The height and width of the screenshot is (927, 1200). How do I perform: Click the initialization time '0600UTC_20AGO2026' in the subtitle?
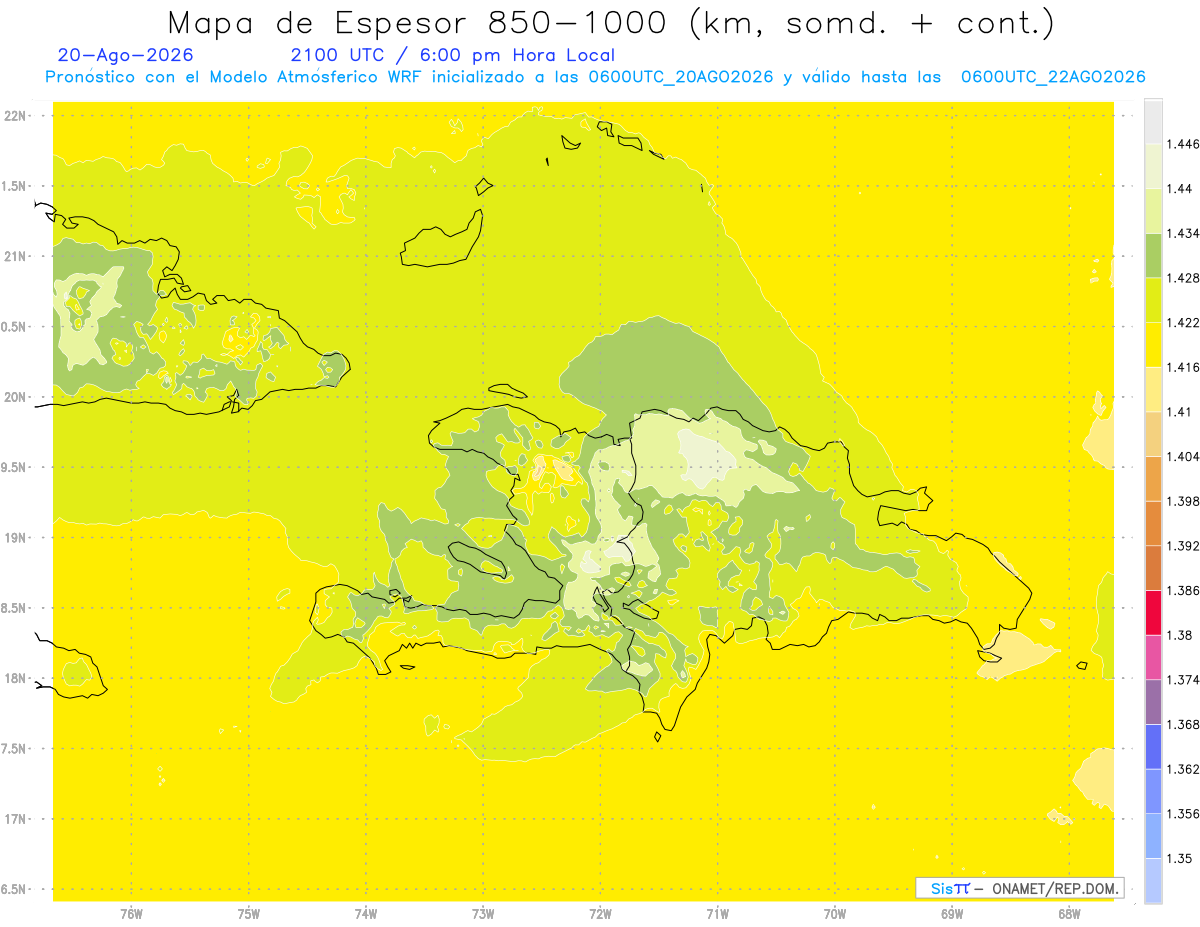(681, 77)
